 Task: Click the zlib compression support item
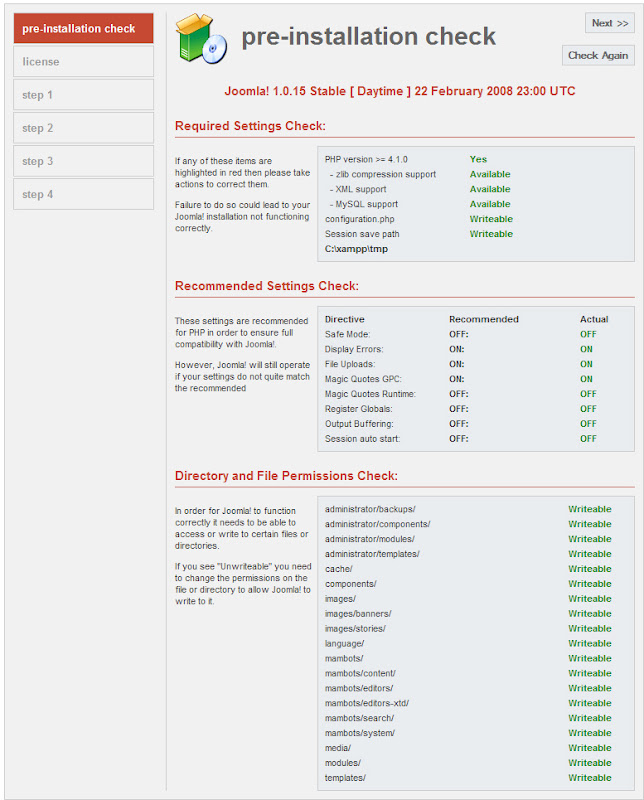click(x=383, y=174)
